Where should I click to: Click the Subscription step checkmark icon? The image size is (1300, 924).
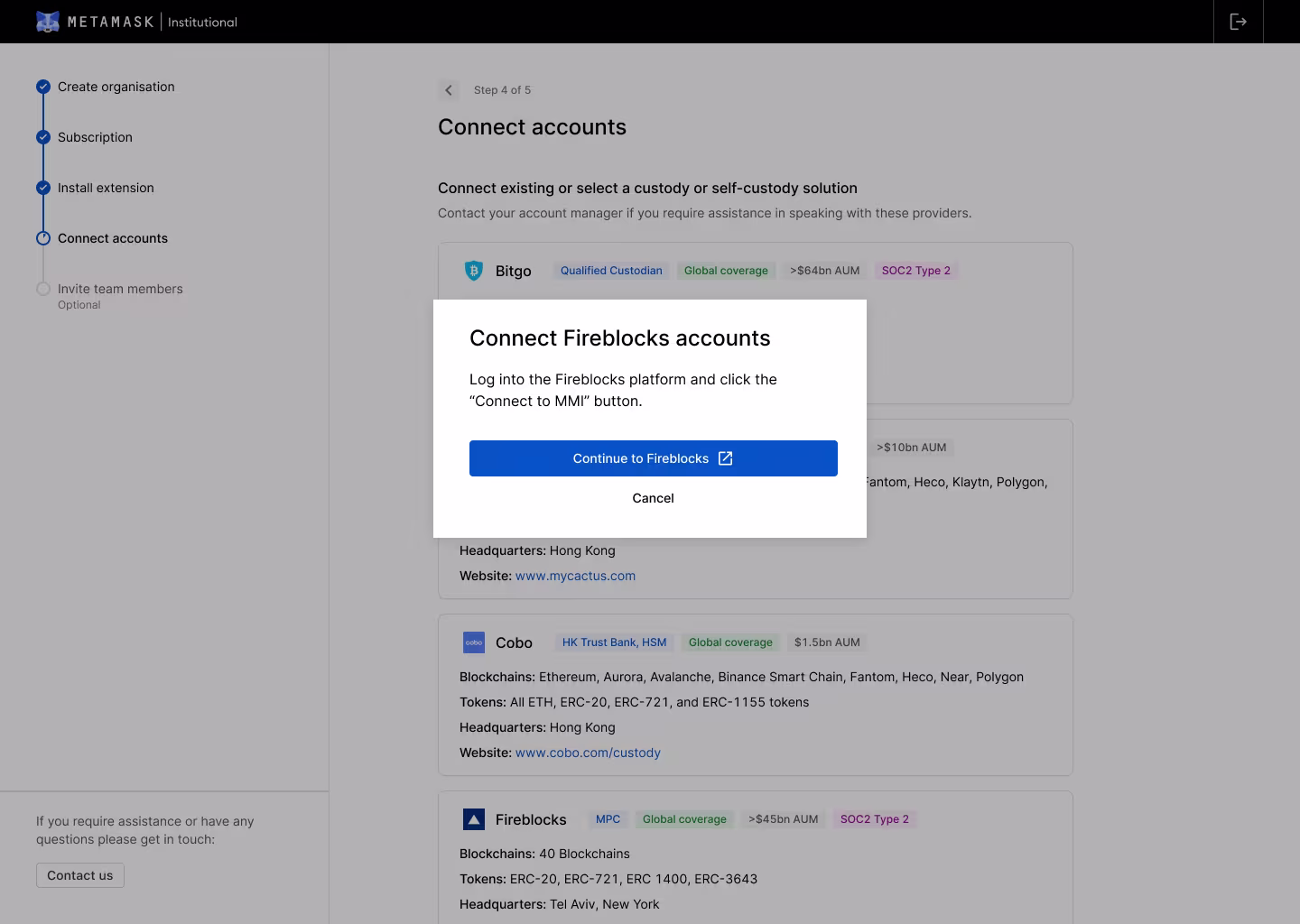click(43, 137)
